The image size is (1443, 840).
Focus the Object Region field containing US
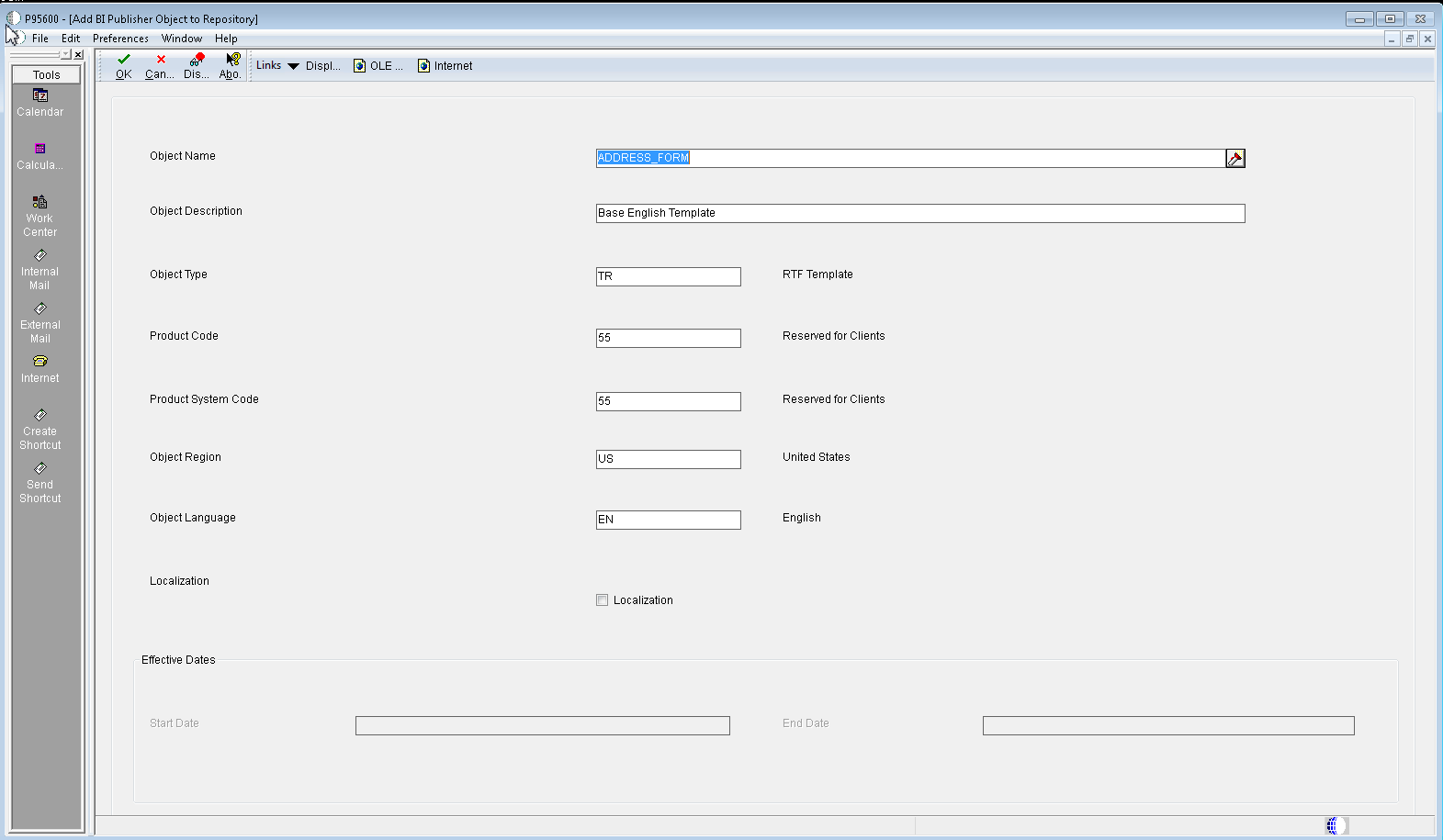tap(669, 460)
